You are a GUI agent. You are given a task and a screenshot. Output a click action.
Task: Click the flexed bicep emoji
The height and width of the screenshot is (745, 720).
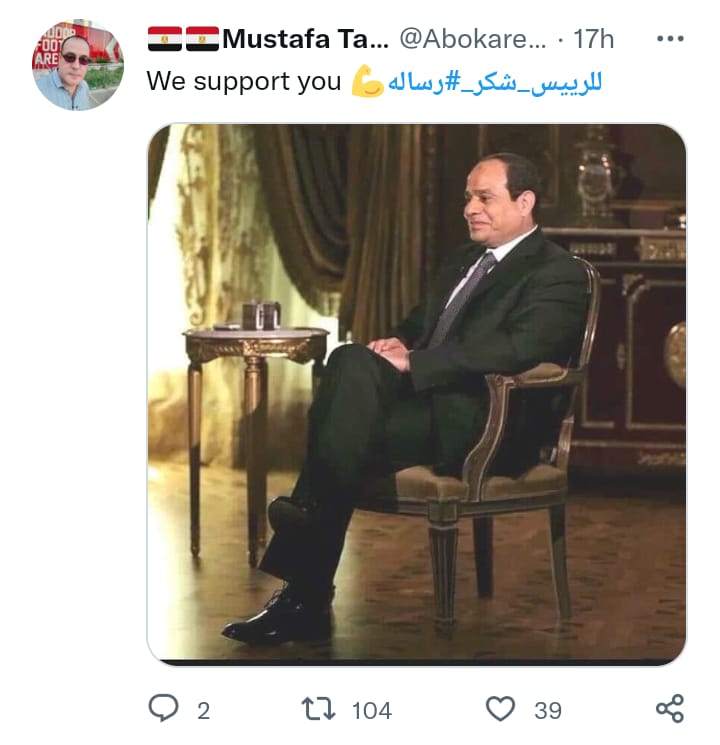(367, 81)
